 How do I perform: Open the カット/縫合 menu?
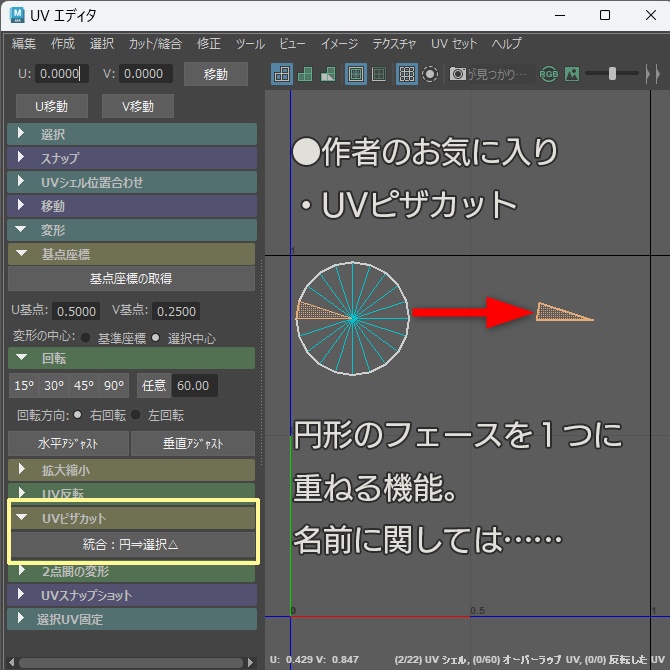point(155,43)
